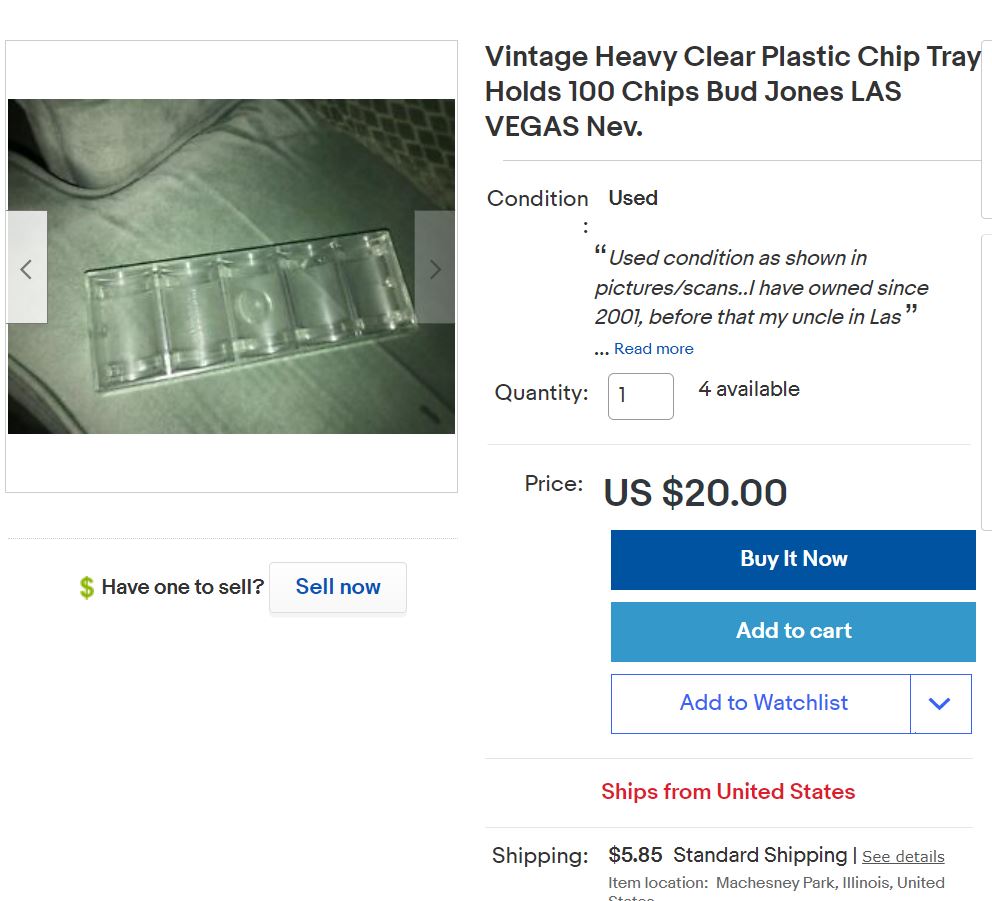
Task: Open the See details shipping link
Action: click(x=903, y=857)
